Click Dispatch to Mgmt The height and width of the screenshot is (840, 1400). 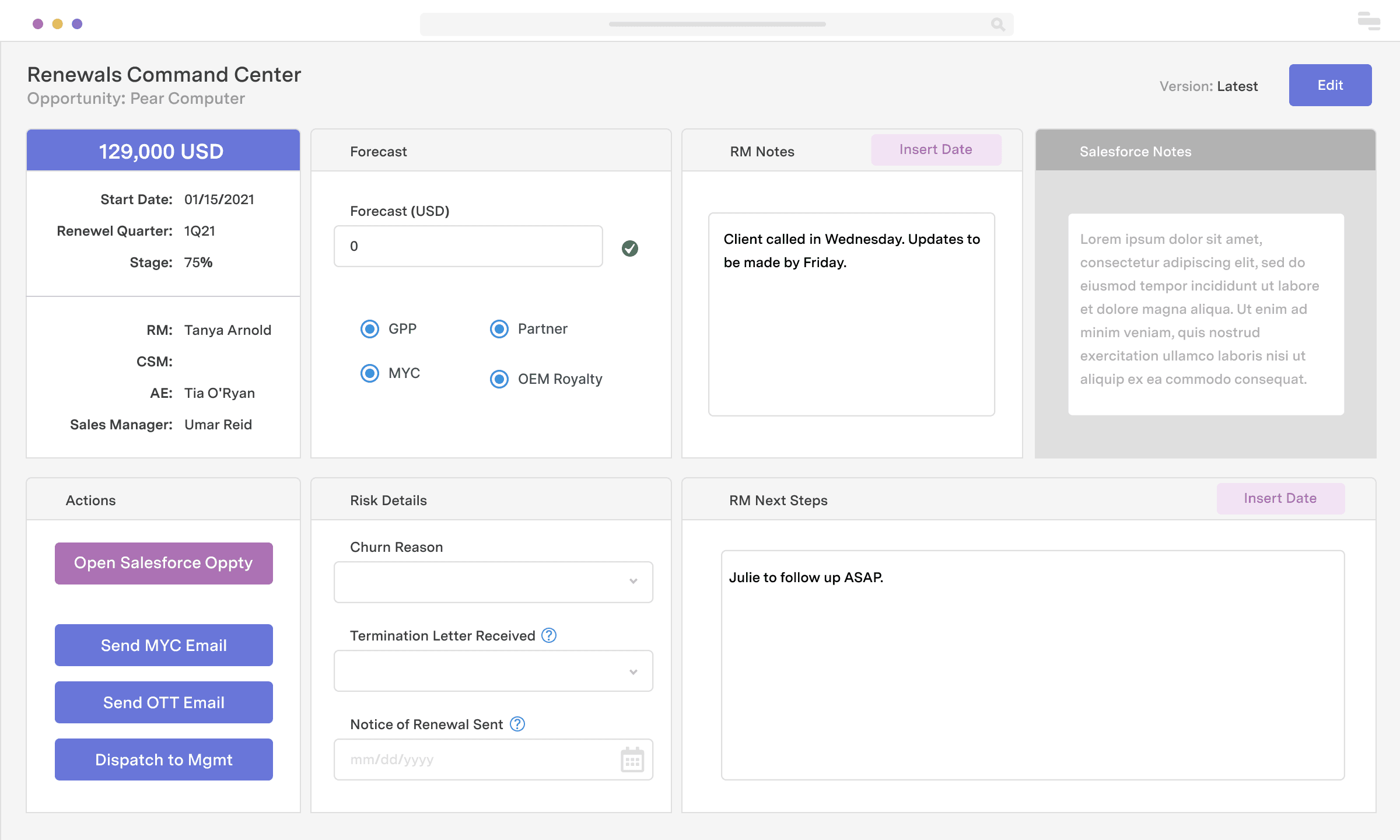coord(163,759)
